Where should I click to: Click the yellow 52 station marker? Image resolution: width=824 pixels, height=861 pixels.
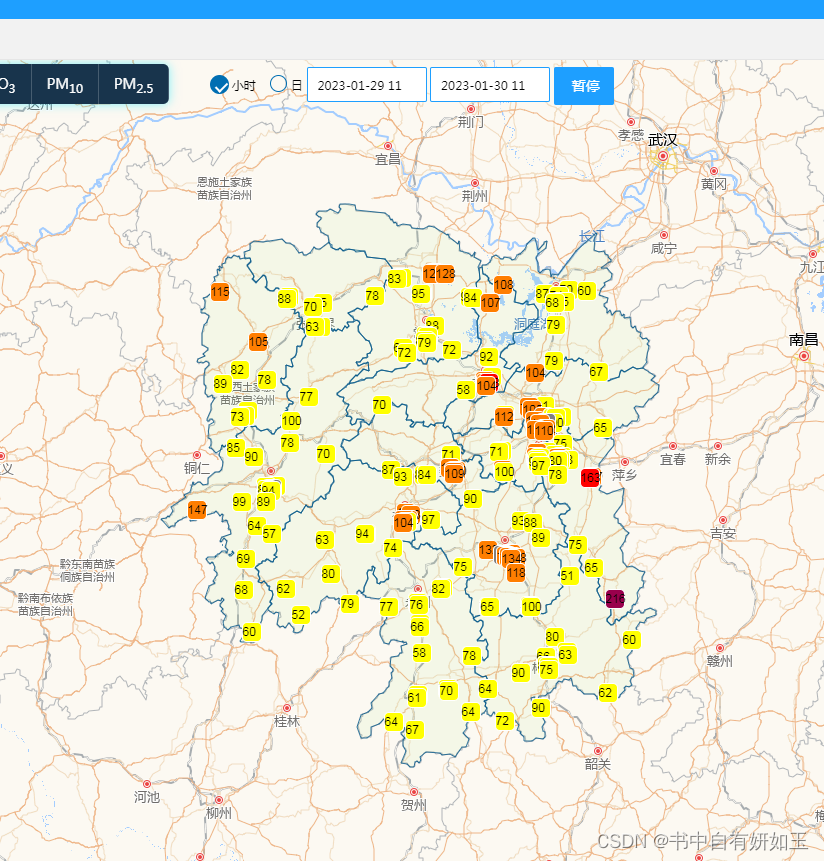pos(299,614)
